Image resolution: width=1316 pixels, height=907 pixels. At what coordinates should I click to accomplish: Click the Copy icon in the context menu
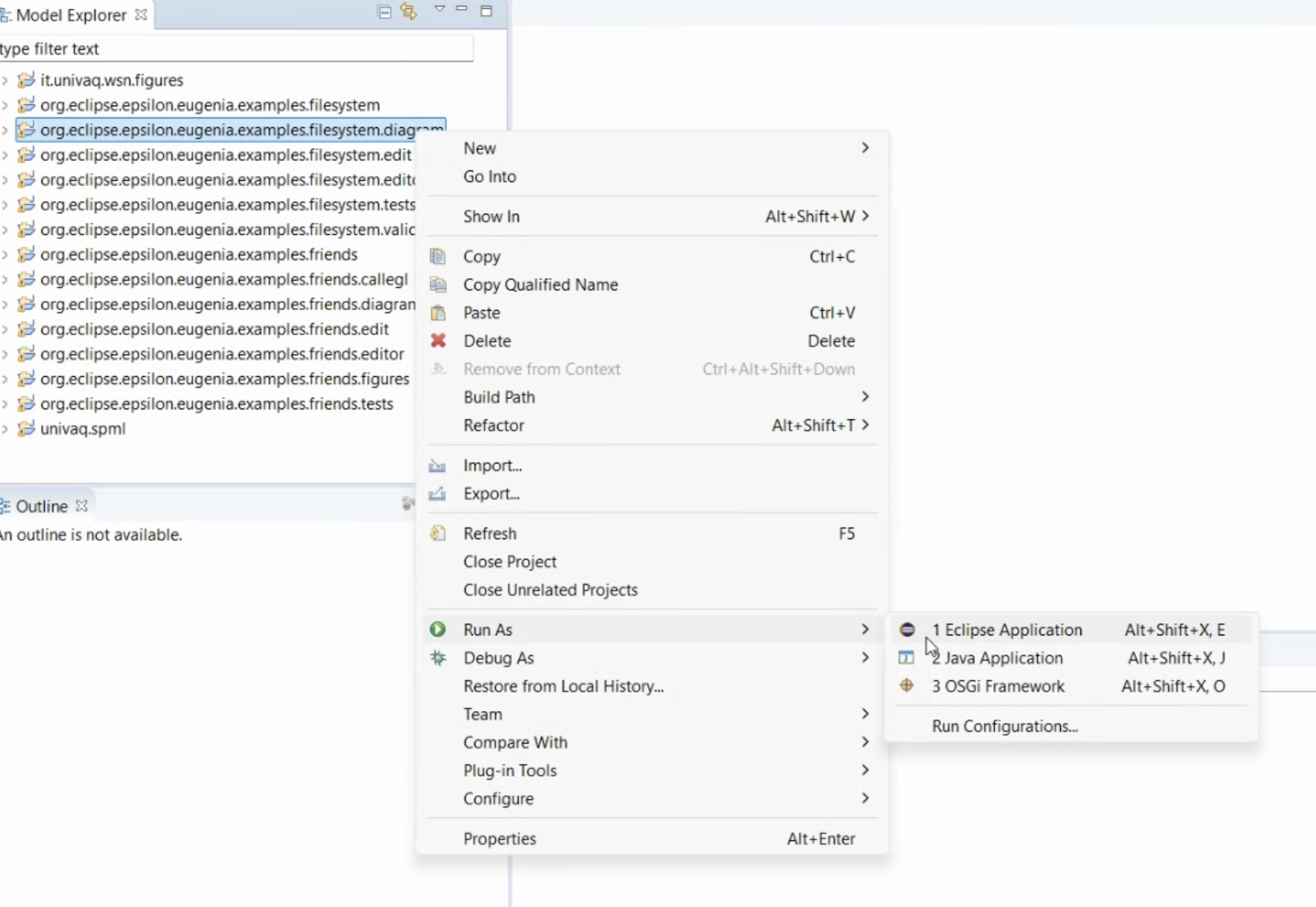click(438, 255)
